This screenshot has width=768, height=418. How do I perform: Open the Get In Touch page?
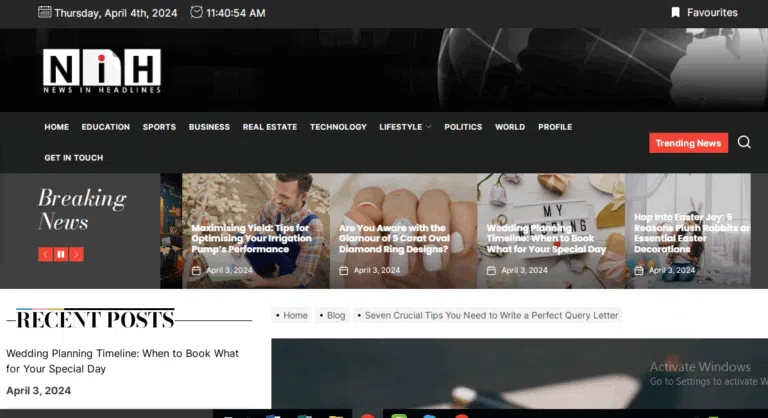74,158
